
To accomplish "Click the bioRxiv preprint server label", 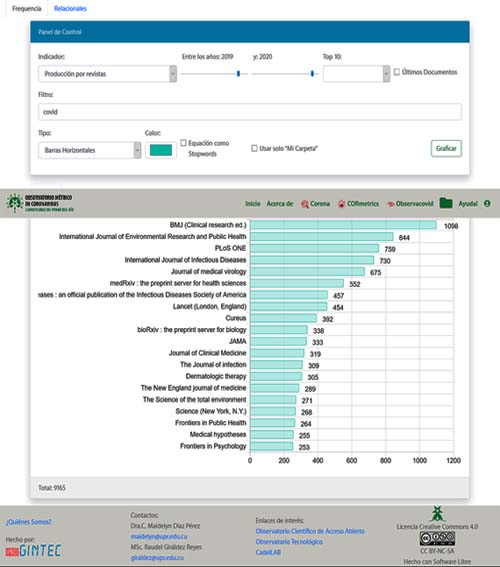I will click(192, 330).
